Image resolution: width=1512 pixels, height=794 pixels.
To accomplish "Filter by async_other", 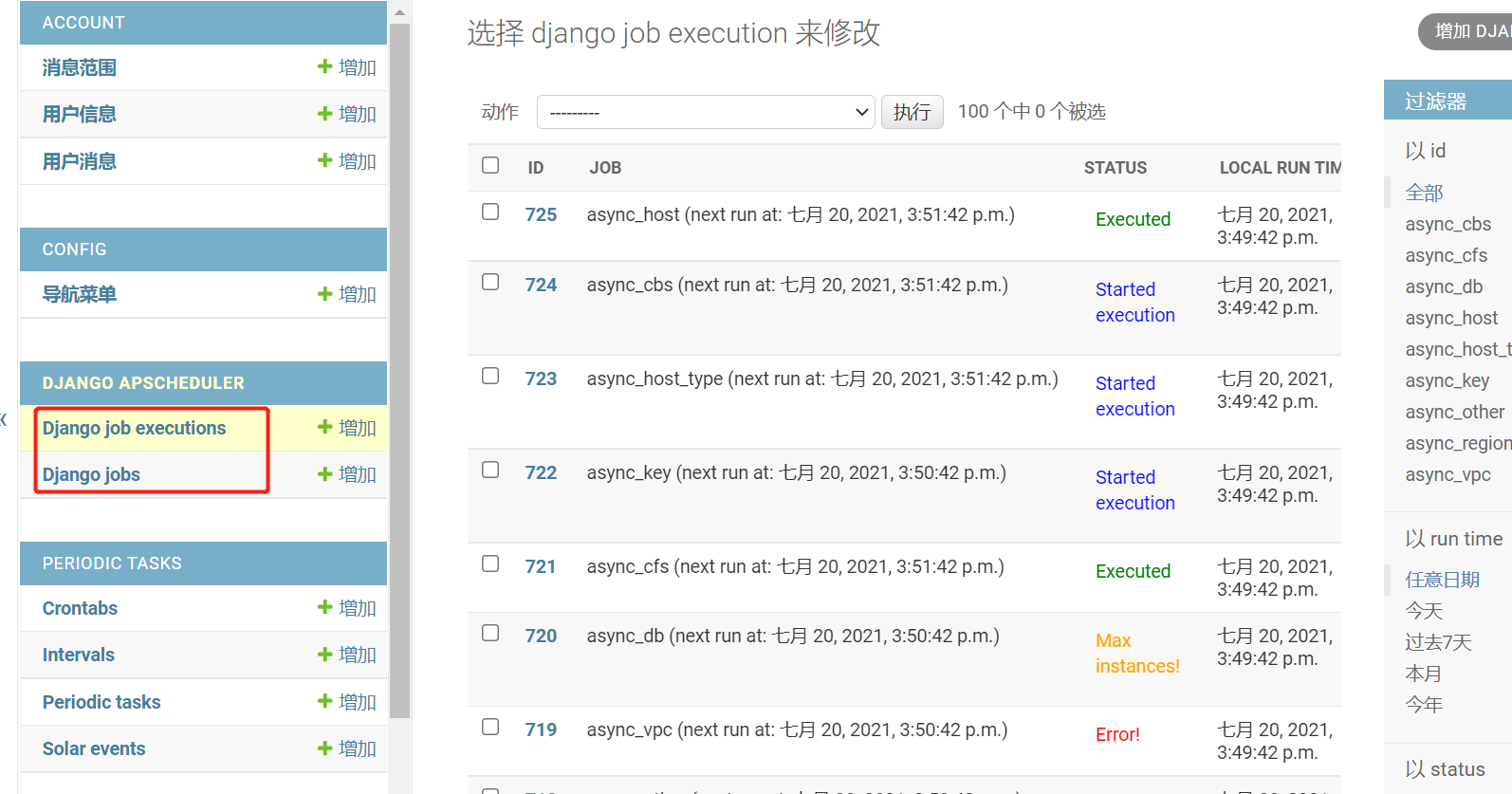I will 1454,412.
